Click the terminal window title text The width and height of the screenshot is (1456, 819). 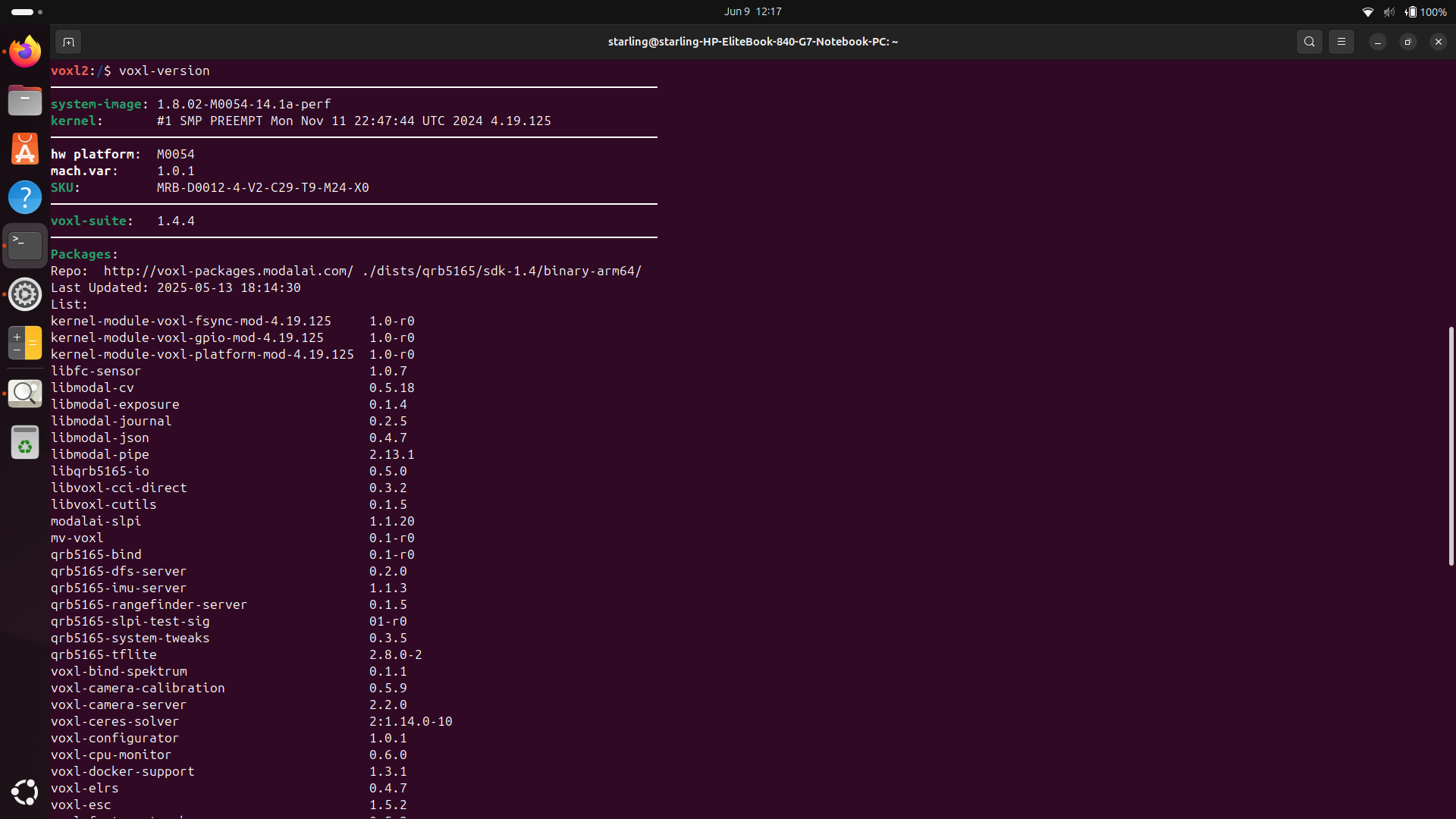click(753, 42)
